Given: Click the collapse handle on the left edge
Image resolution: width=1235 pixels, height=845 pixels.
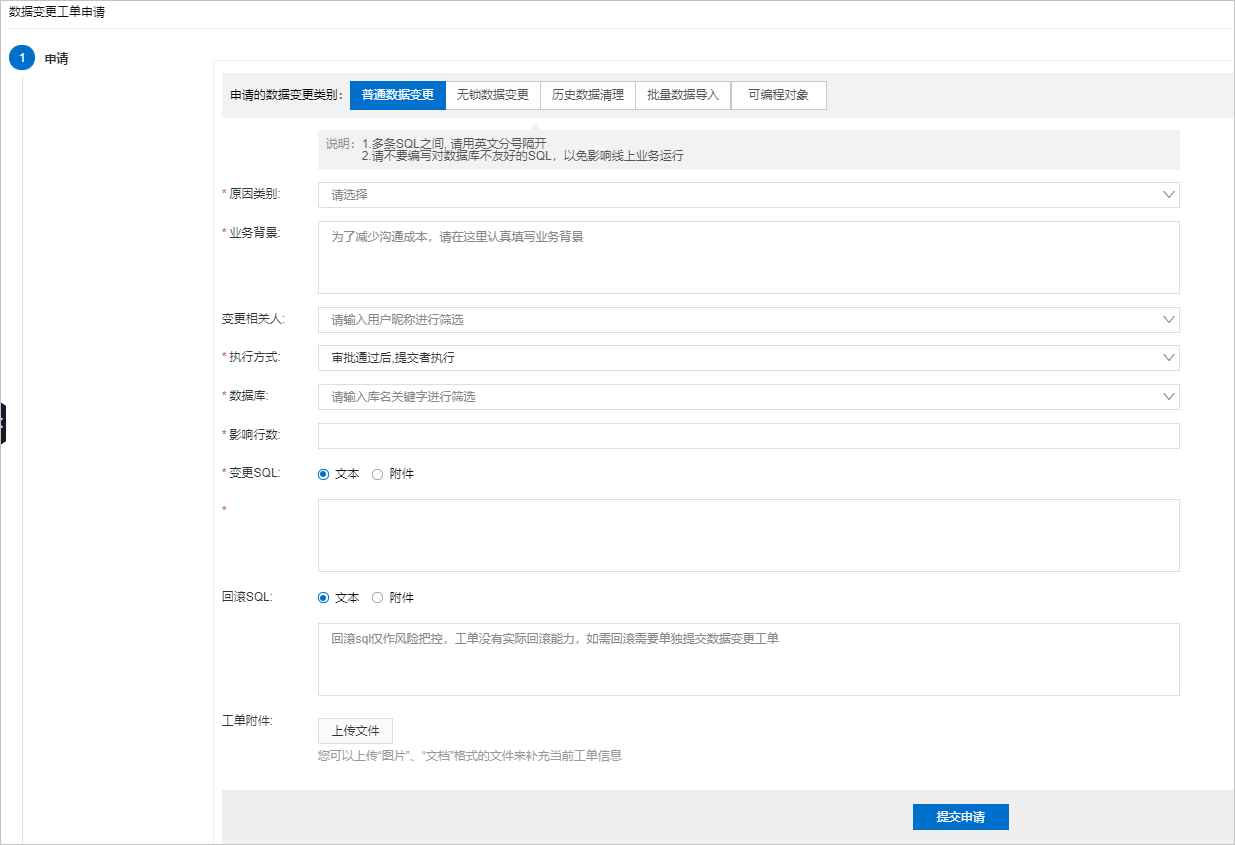Looking at the screenshot, I should [3, 424].
